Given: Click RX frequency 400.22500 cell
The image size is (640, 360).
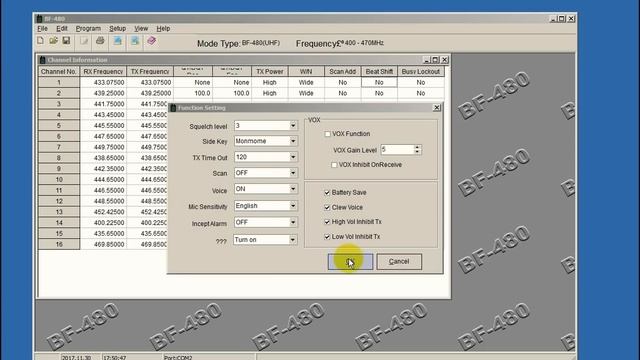Looking at the screenshot, I should click(103, 223).
